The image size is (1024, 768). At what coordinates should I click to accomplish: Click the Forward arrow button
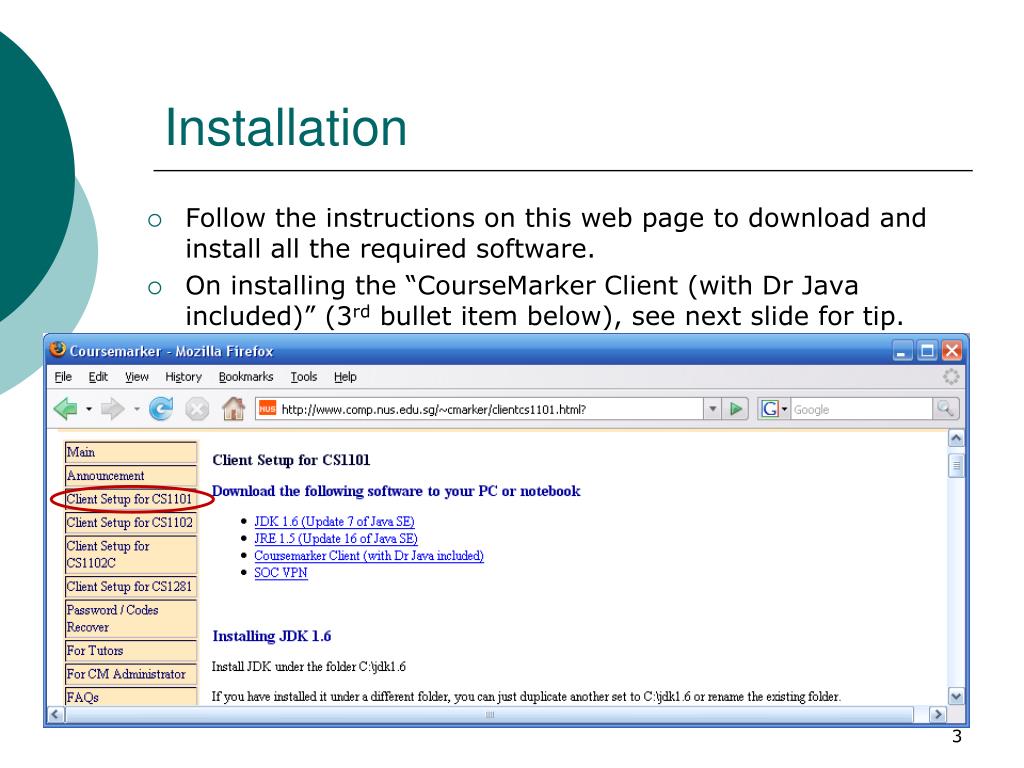pyautogui.click(x=112, y=409)
